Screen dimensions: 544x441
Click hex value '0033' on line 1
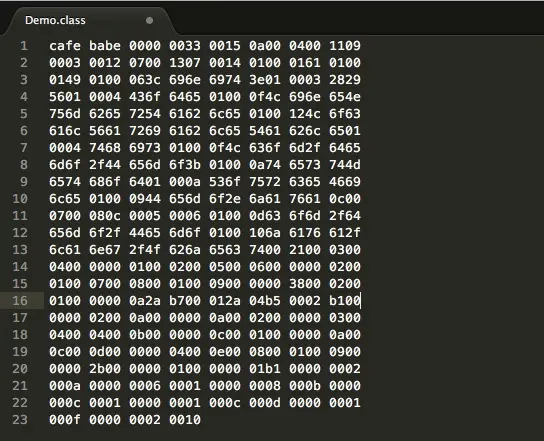click(x=185, y=45)
